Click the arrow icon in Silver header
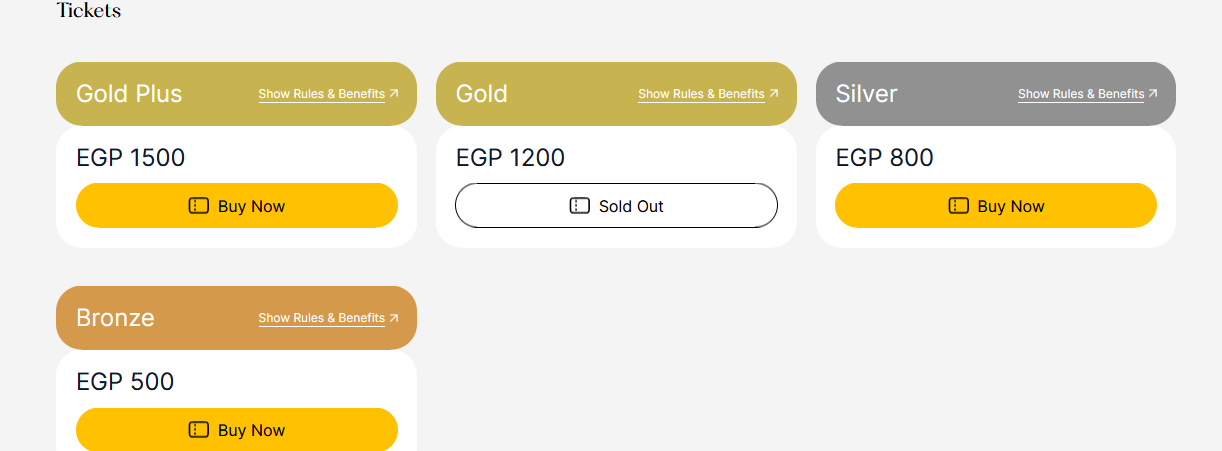1222x451 pixels. tap(1153, 94)
